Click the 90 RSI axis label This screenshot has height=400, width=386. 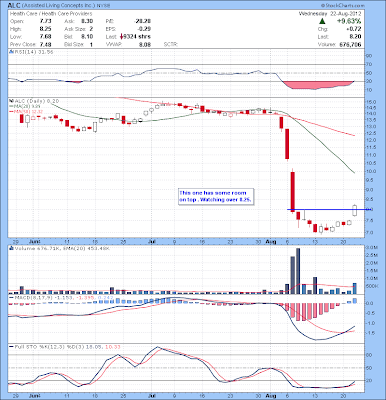tap(369, 55)
